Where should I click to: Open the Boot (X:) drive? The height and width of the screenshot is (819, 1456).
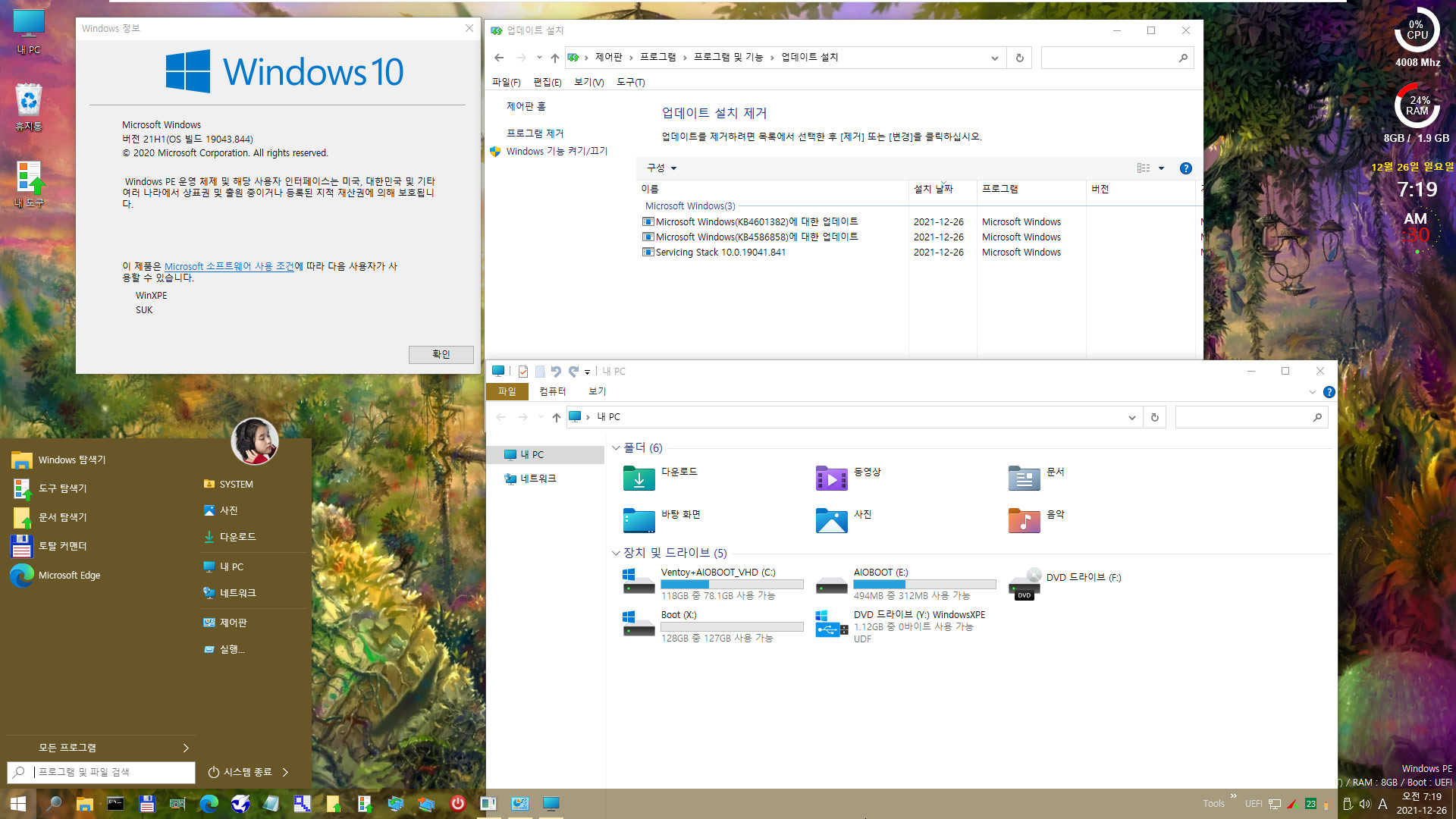pyautogui.click(x=713, y=626)
